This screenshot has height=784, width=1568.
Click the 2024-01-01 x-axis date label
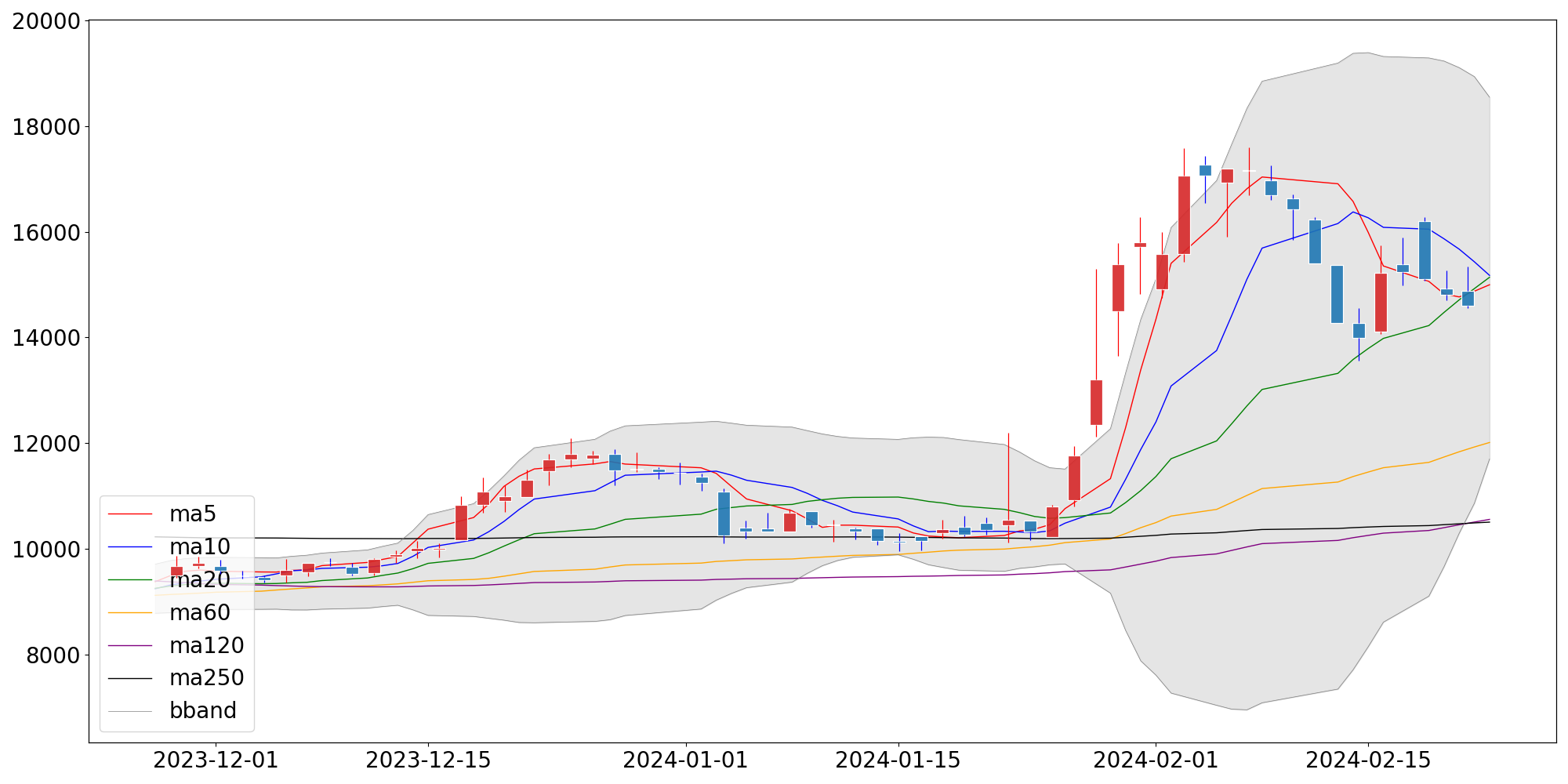click(686, 760)
